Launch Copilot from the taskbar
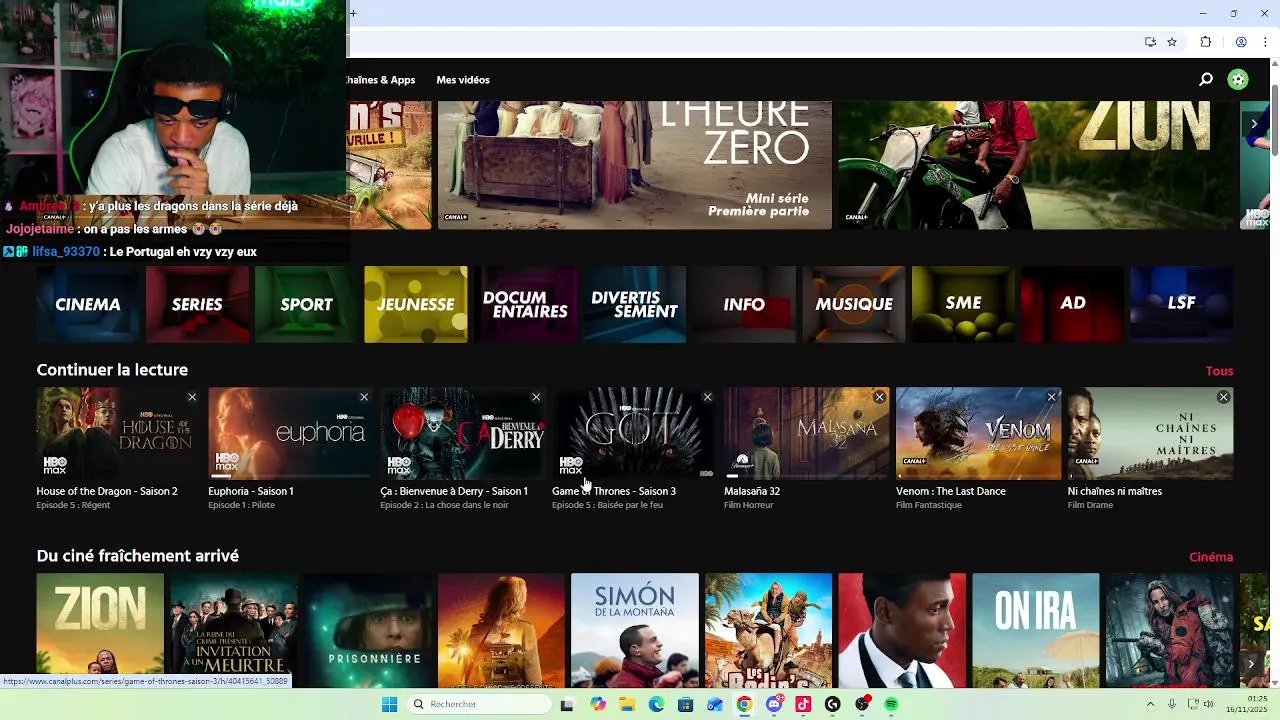1280x720 pixels. pyautogui.click(x=598, y=704)
